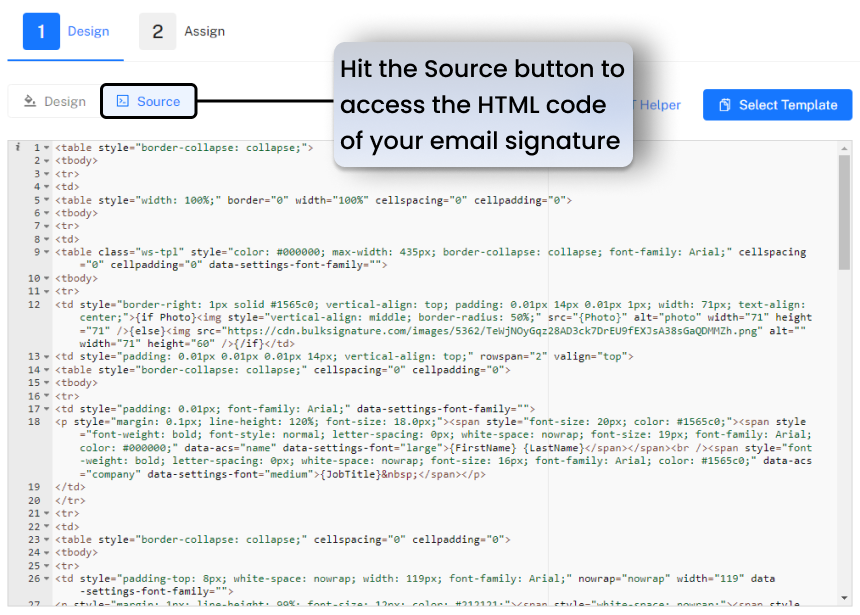Click the Select Template button
The height and width of the screenshot is (615, 860).
tap(777, 105)
